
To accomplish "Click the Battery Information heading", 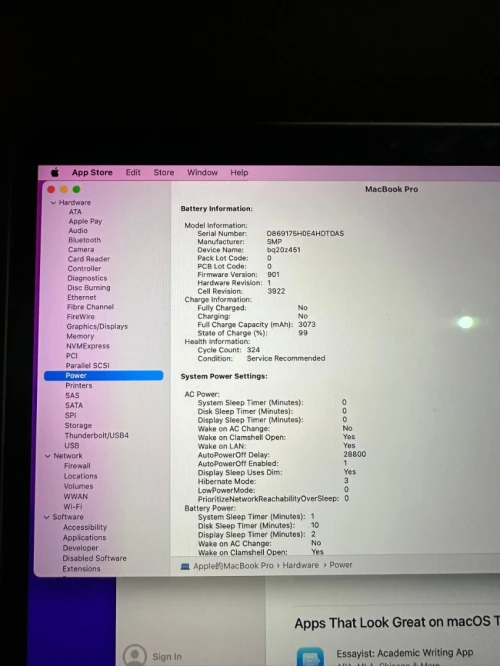I will 217,209.
